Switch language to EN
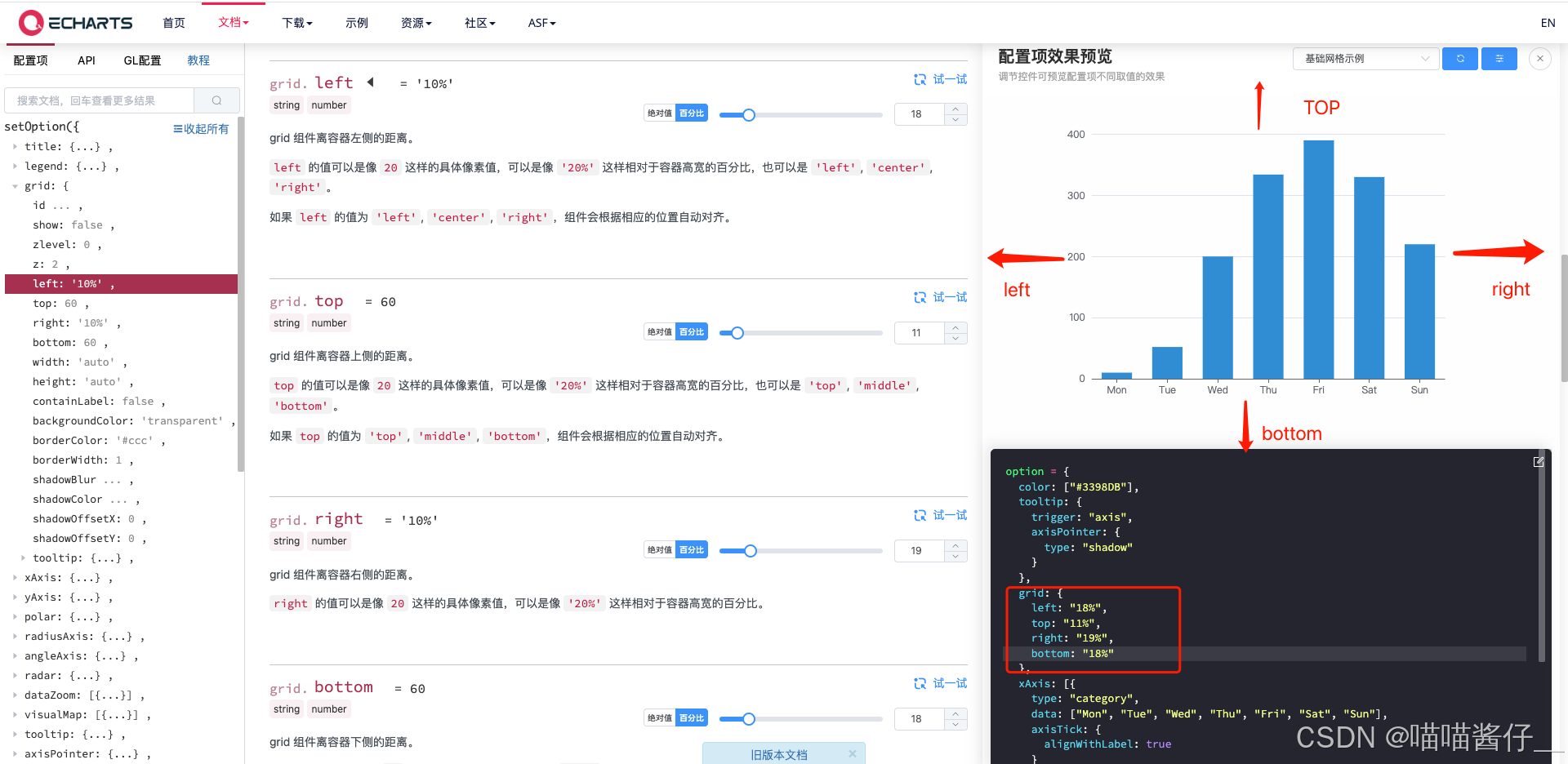The image size is (1568, 764). pyautogui.click(x=1548, y=23)
